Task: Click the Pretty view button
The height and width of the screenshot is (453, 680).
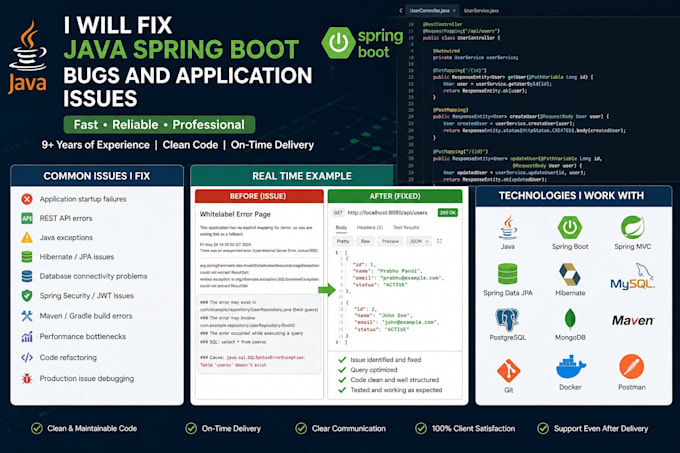Action: click(343, 241)
